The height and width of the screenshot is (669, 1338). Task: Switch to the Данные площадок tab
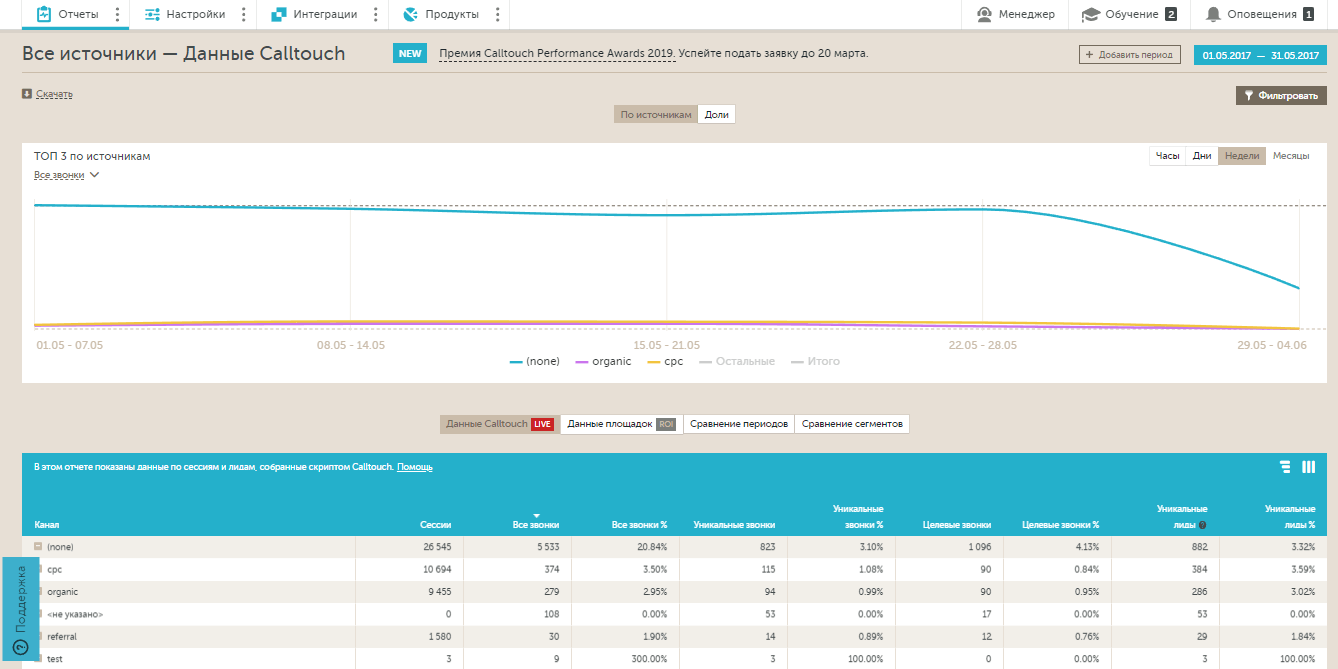point(621,424)
